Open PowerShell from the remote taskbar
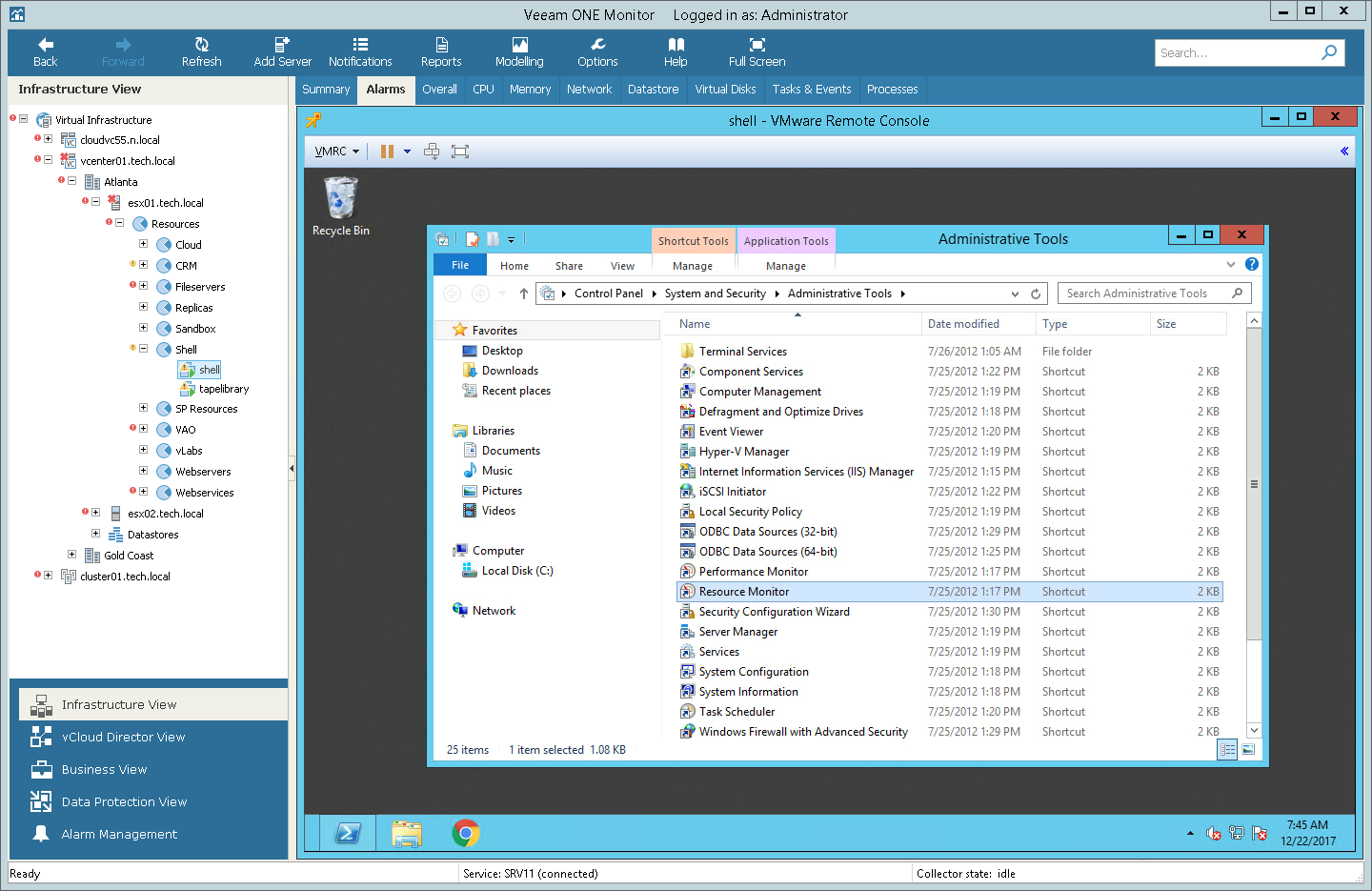The width and height of the screenshot is (1372, 891). click(348, 834)
